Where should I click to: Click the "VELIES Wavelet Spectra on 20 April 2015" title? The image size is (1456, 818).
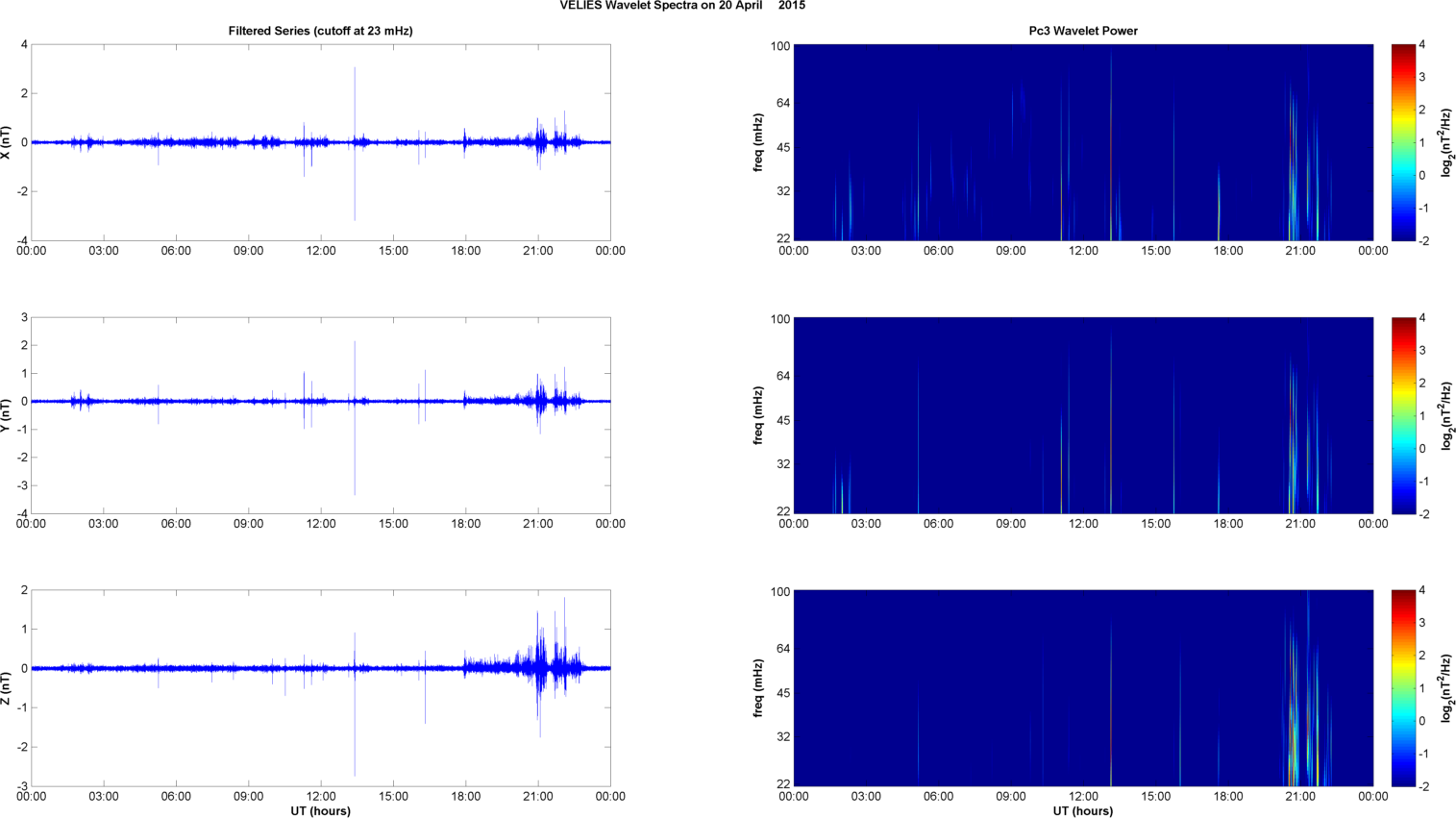(x=682, y=6)
